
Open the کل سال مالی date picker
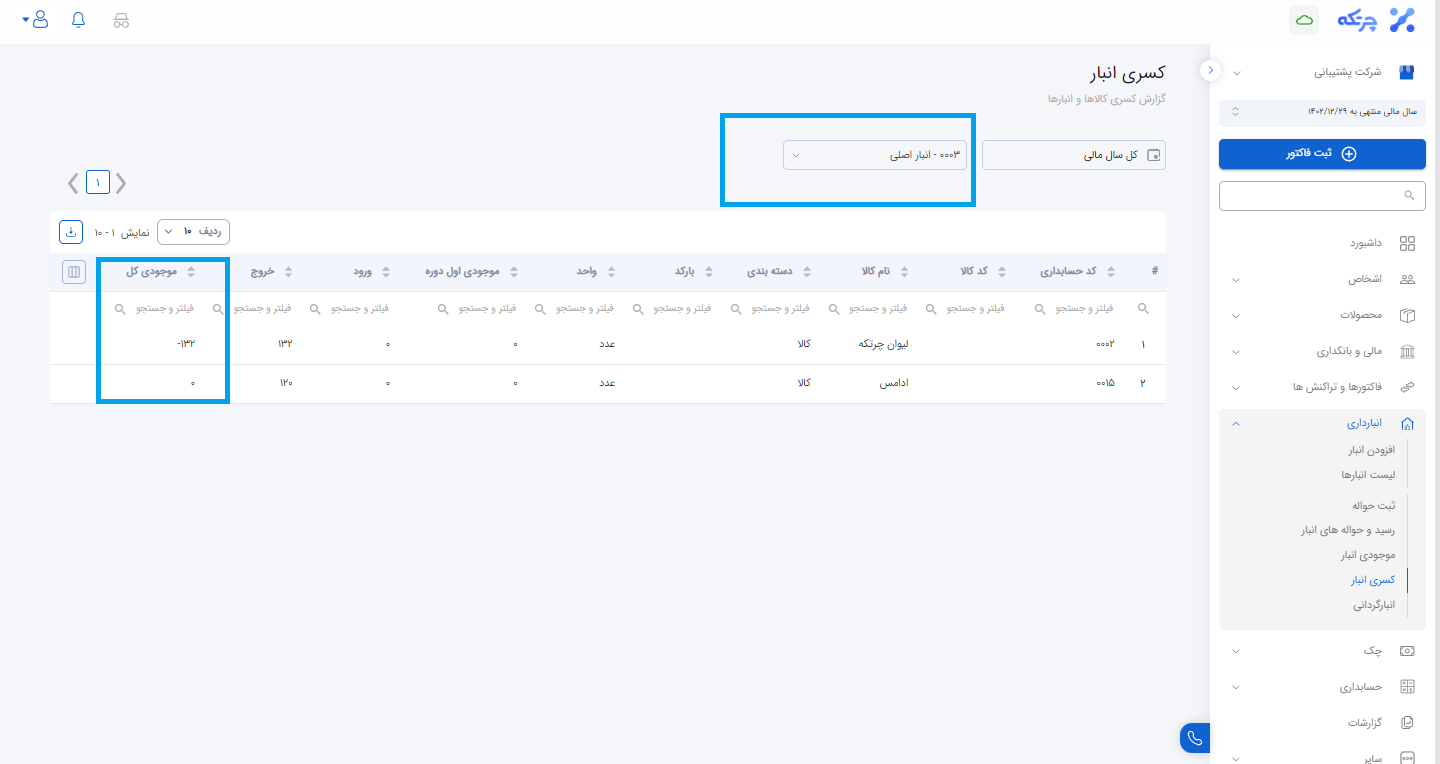coord(1074,155)
